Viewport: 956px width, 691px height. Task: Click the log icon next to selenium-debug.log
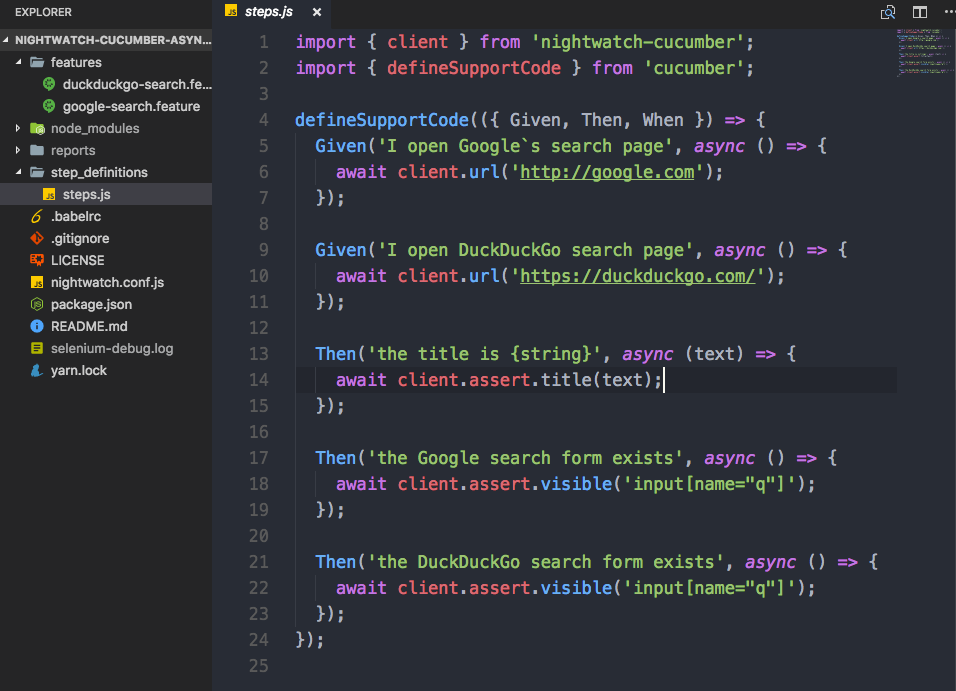coord(37,348)
